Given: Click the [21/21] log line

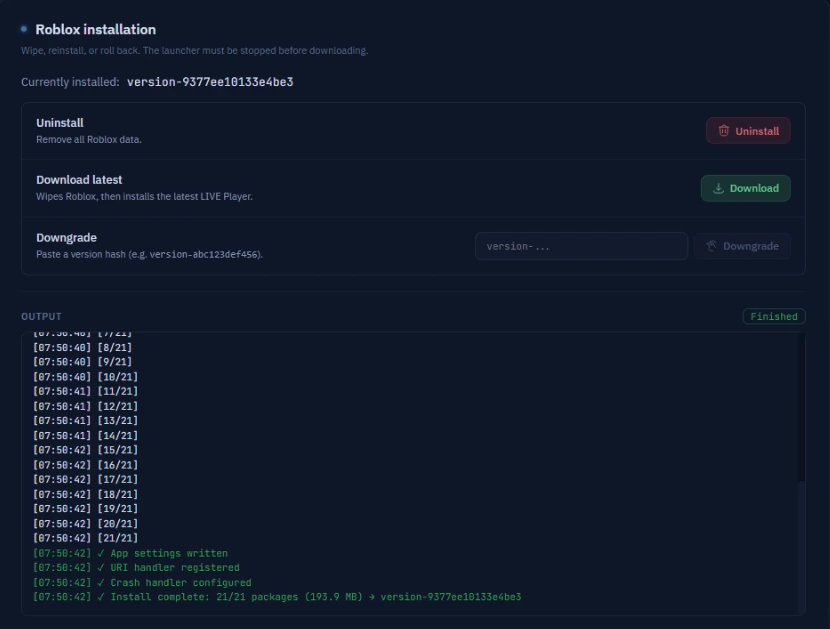Looking at the screenshot, I should point(85,538).
